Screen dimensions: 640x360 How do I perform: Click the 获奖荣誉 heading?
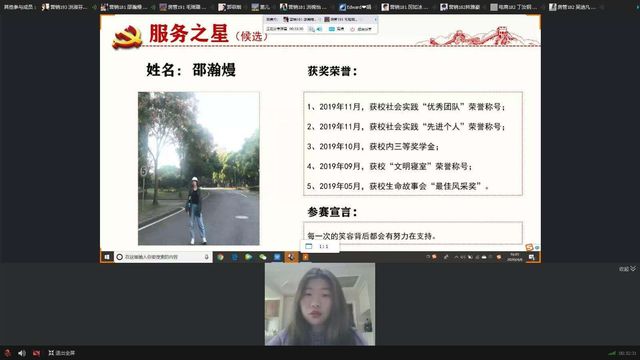[333, 71]
